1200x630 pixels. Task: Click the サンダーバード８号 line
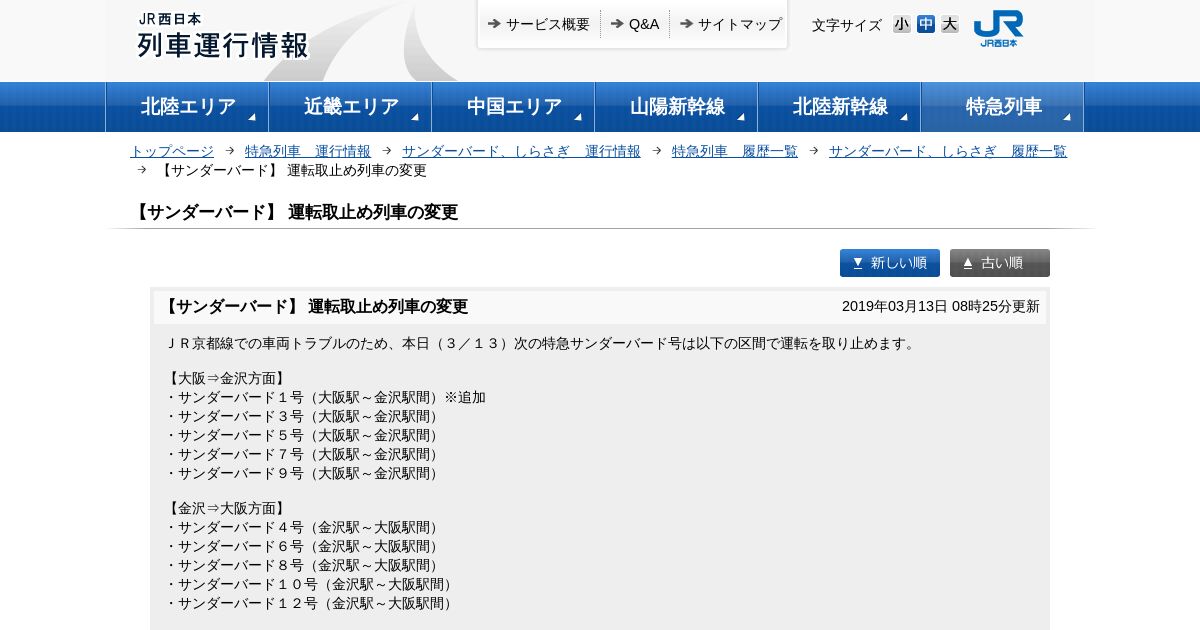(305, 565)
